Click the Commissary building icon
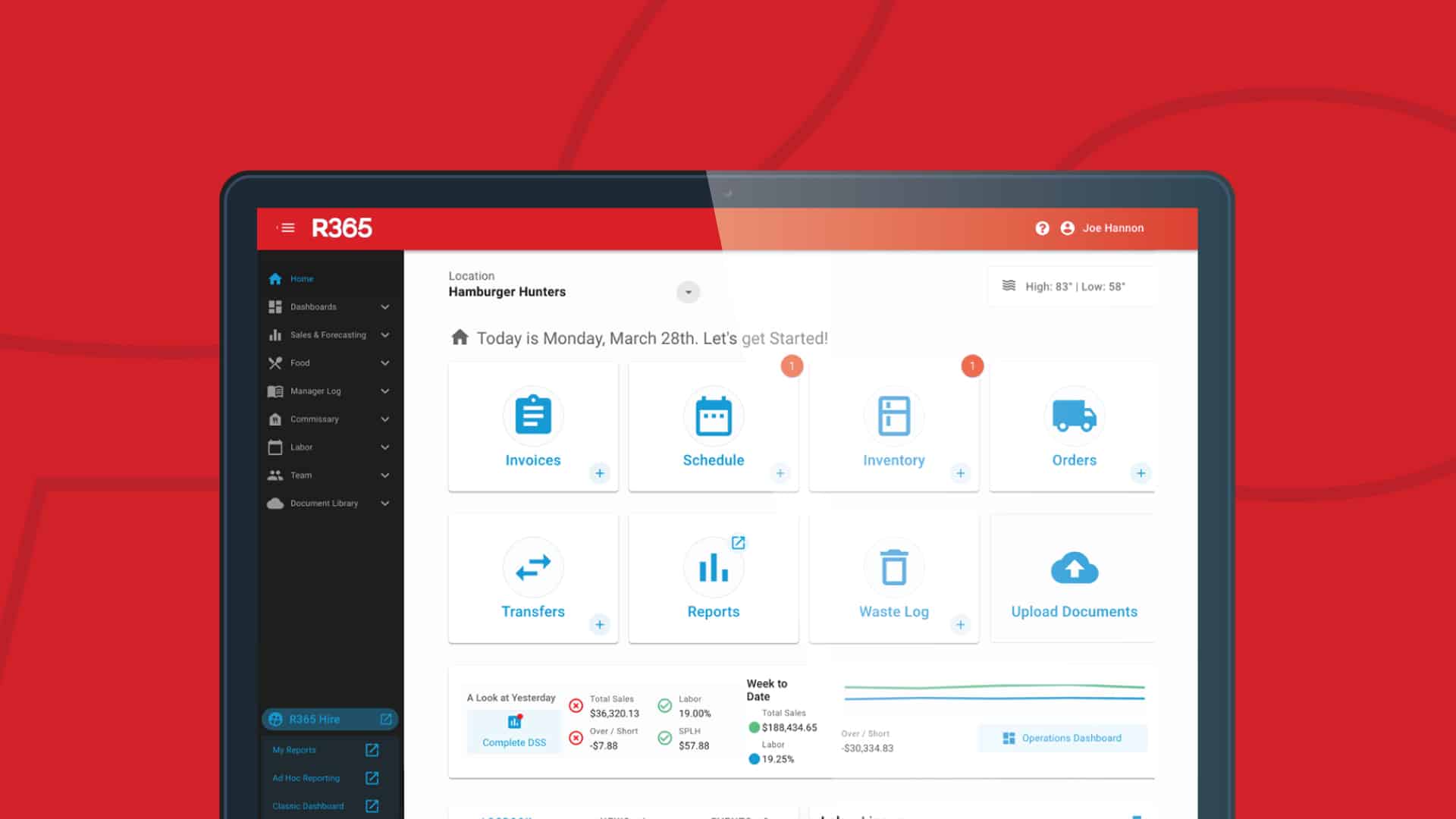The width and height of the screenshot is (1456, 819). coord(275,419)
